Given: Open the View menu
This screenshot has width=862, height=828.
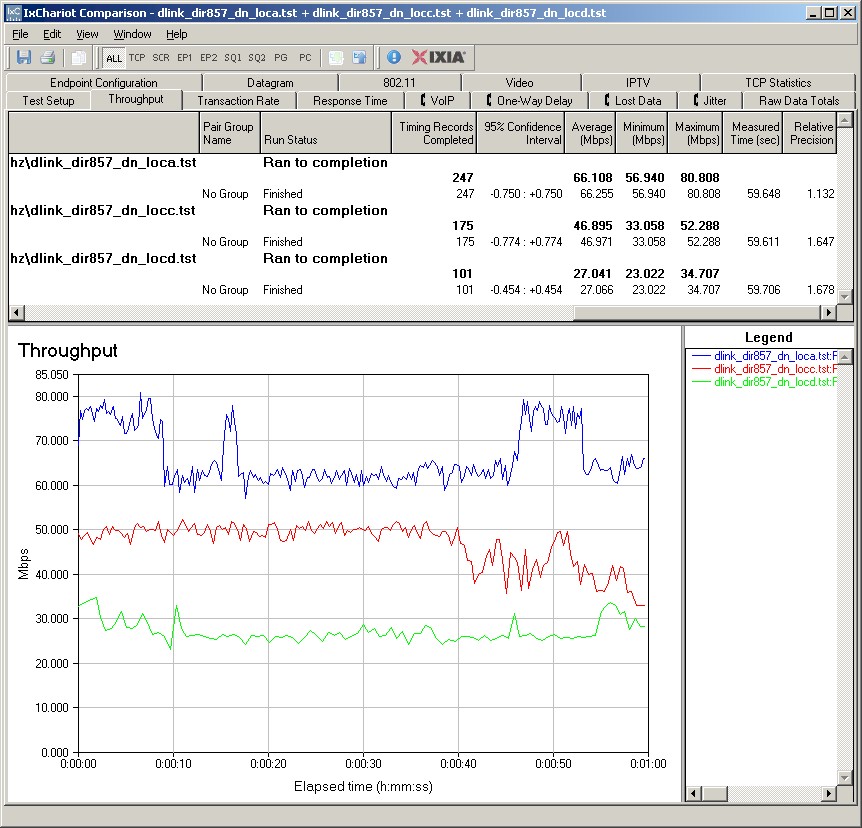Looking at the screenshot, I should (87, 34).
